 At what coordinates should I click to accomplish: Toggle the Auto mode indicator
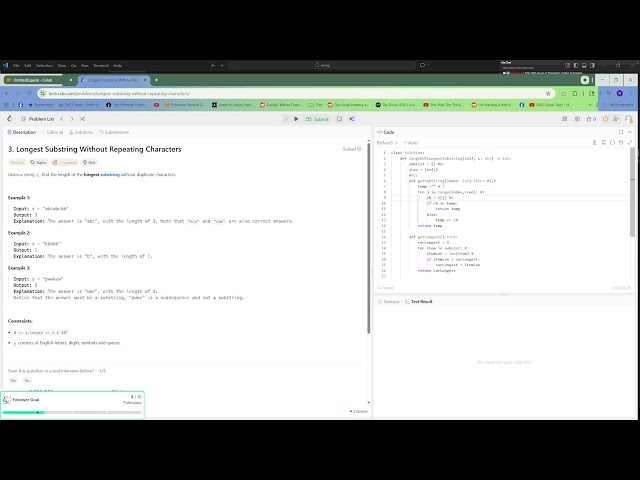[411, 143]
